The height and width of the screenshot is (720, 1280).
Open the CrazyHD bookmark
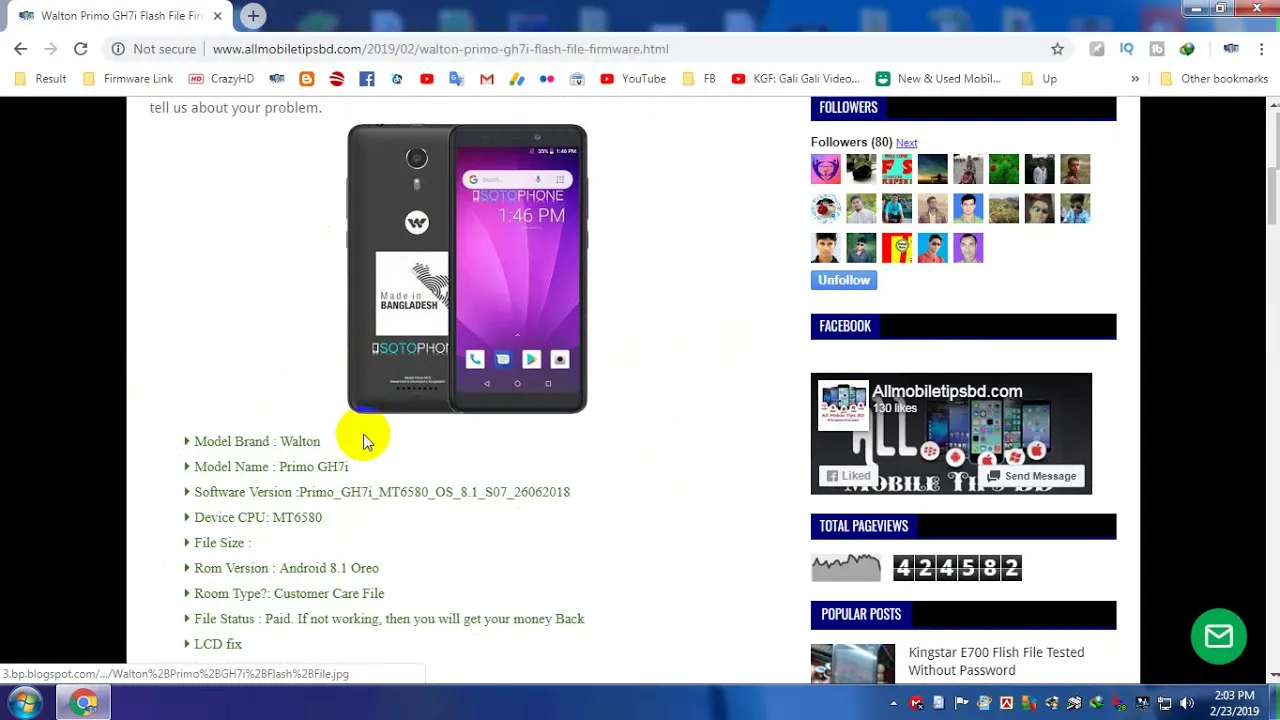click(x=222, y=79)
